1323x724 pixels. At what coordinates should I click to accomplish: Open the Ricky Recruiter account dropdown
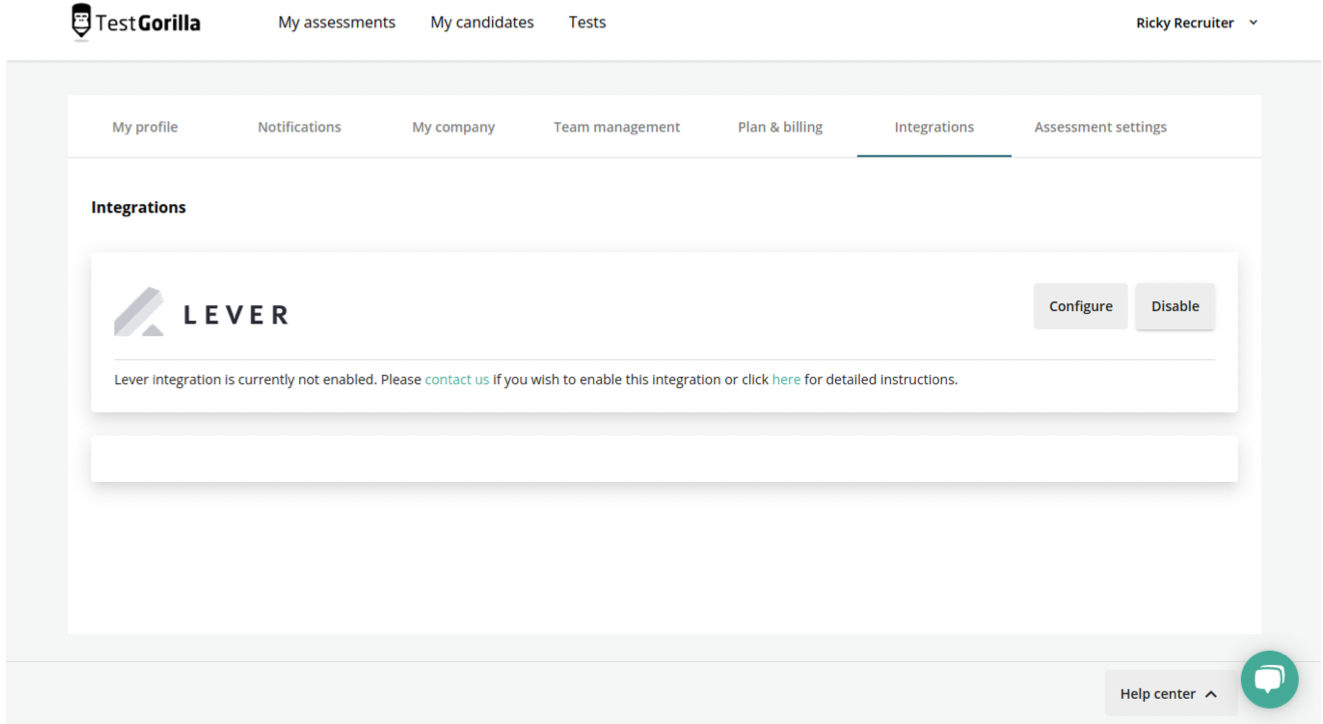click(1197, 22)
